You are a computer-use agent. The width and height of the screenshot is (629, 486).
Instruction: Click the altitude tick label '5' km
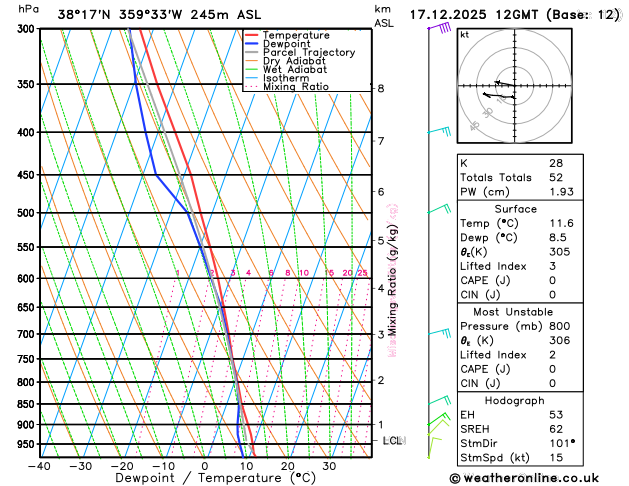pos(381,241)
